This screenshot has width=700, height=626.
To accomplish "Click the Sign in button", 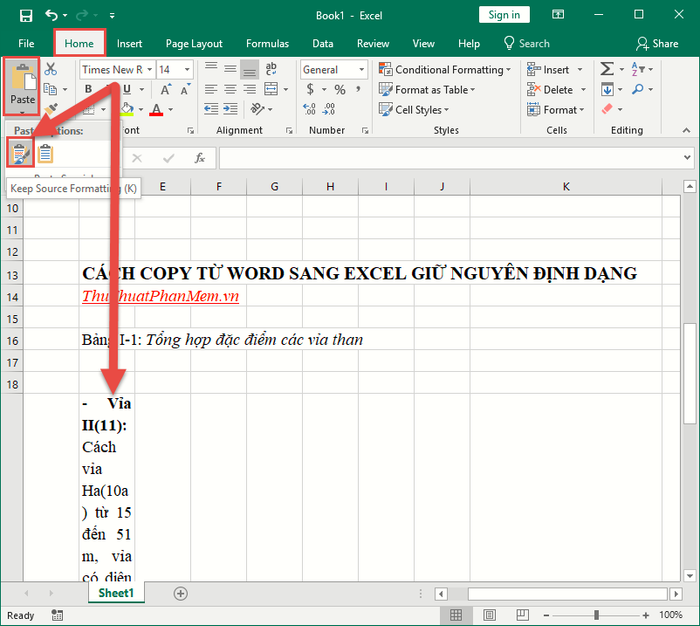I will [504, 15].
